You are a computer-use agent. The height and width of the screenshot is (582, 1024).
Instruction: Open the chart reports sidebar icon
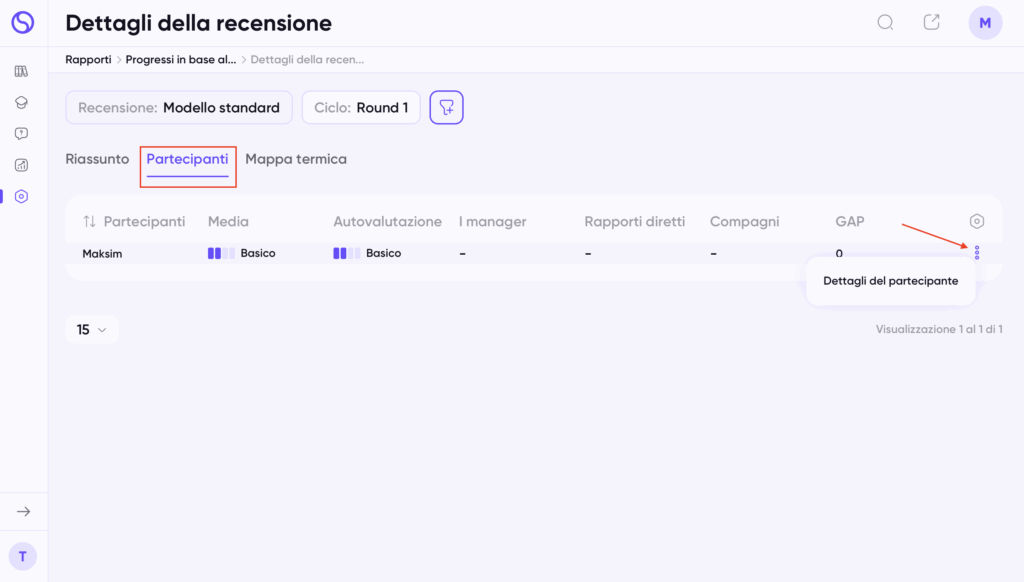(22, 165)
